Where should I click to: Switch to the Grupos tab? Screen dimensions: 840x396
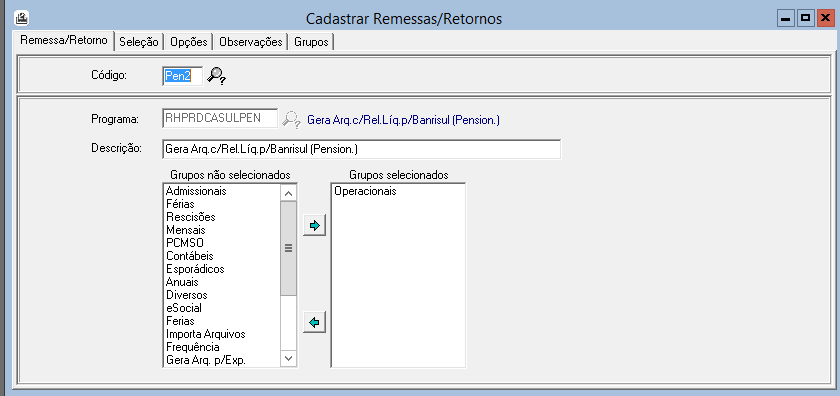click(311, 42)
